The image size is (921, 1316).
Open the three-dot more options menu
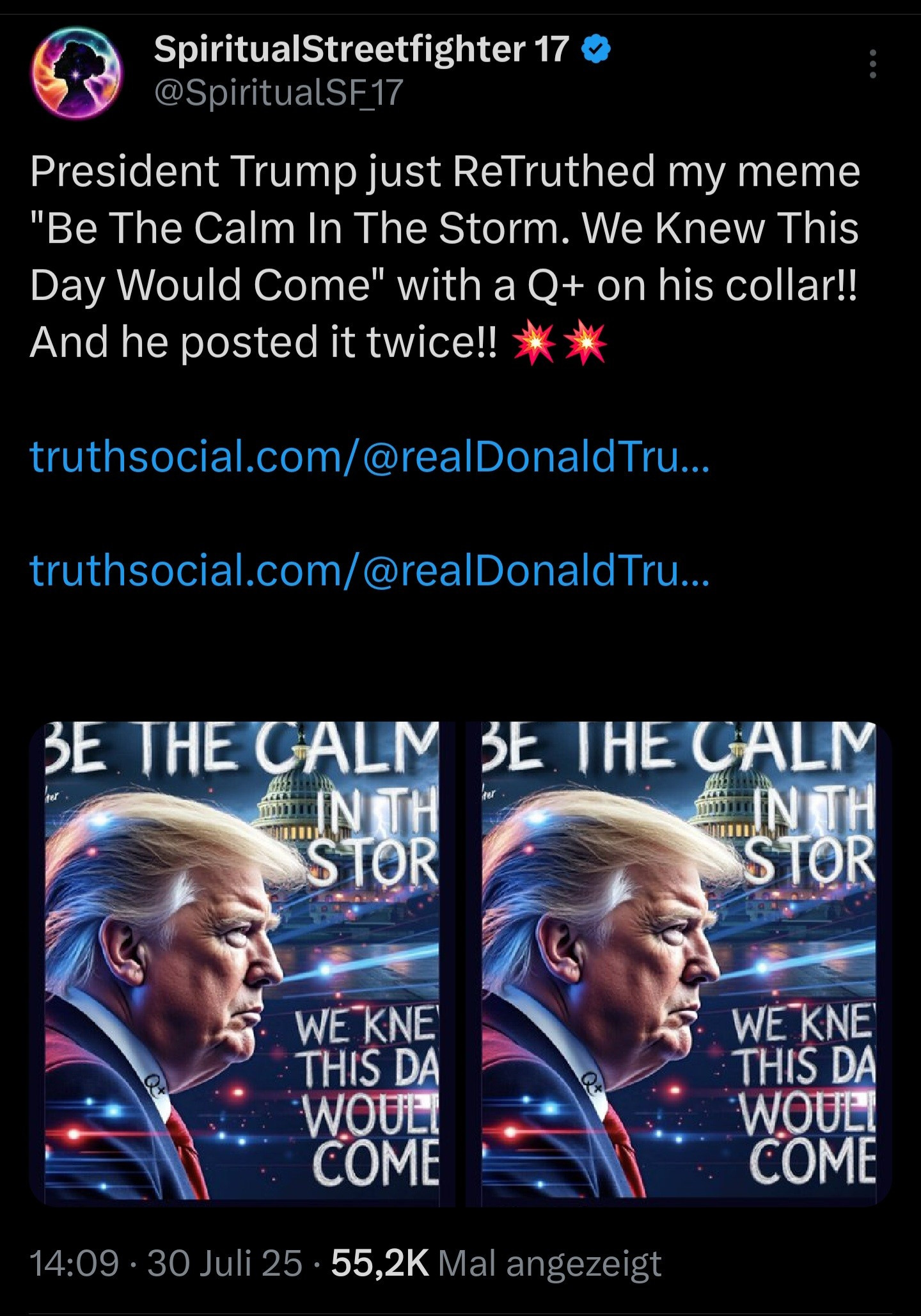pyautogui.click(x=872, y=64)
